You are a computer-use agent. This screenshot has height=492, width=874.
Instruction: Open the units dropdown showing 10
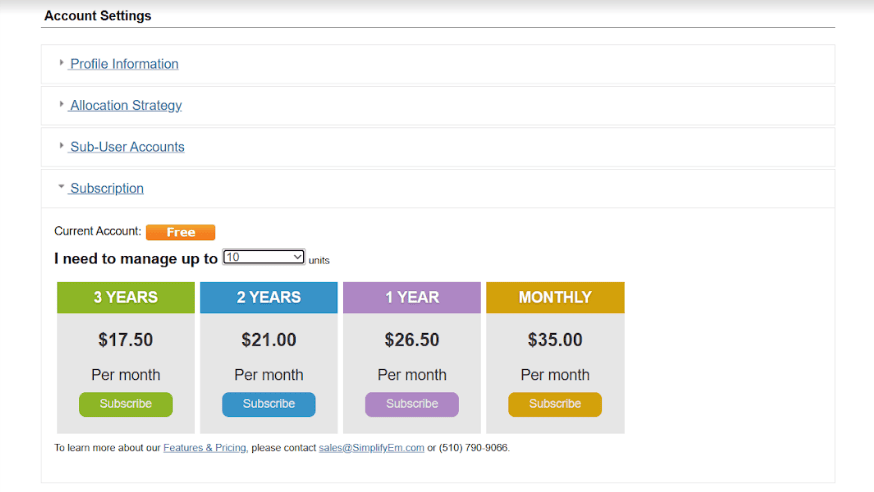pyautogui.click(x=264, y=257)
